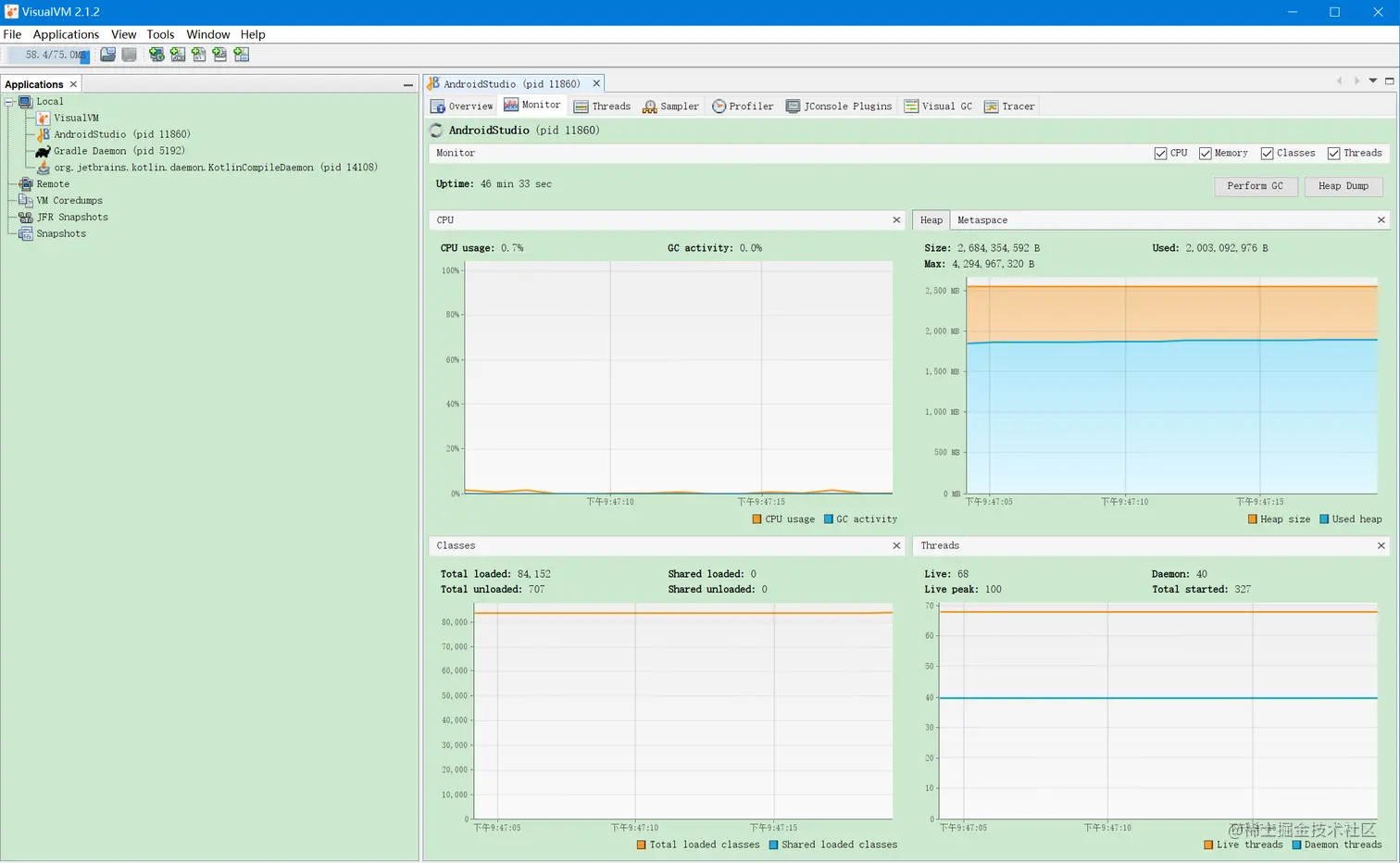Click the memory usage indicator 58.4/75.0MB
1400x863 pixels.
[49, 55]
